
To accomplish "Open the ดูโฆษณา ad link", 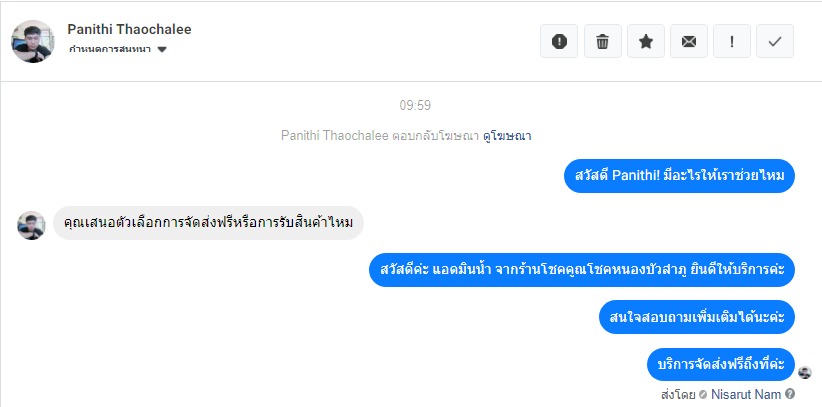I will click(514, 135).
